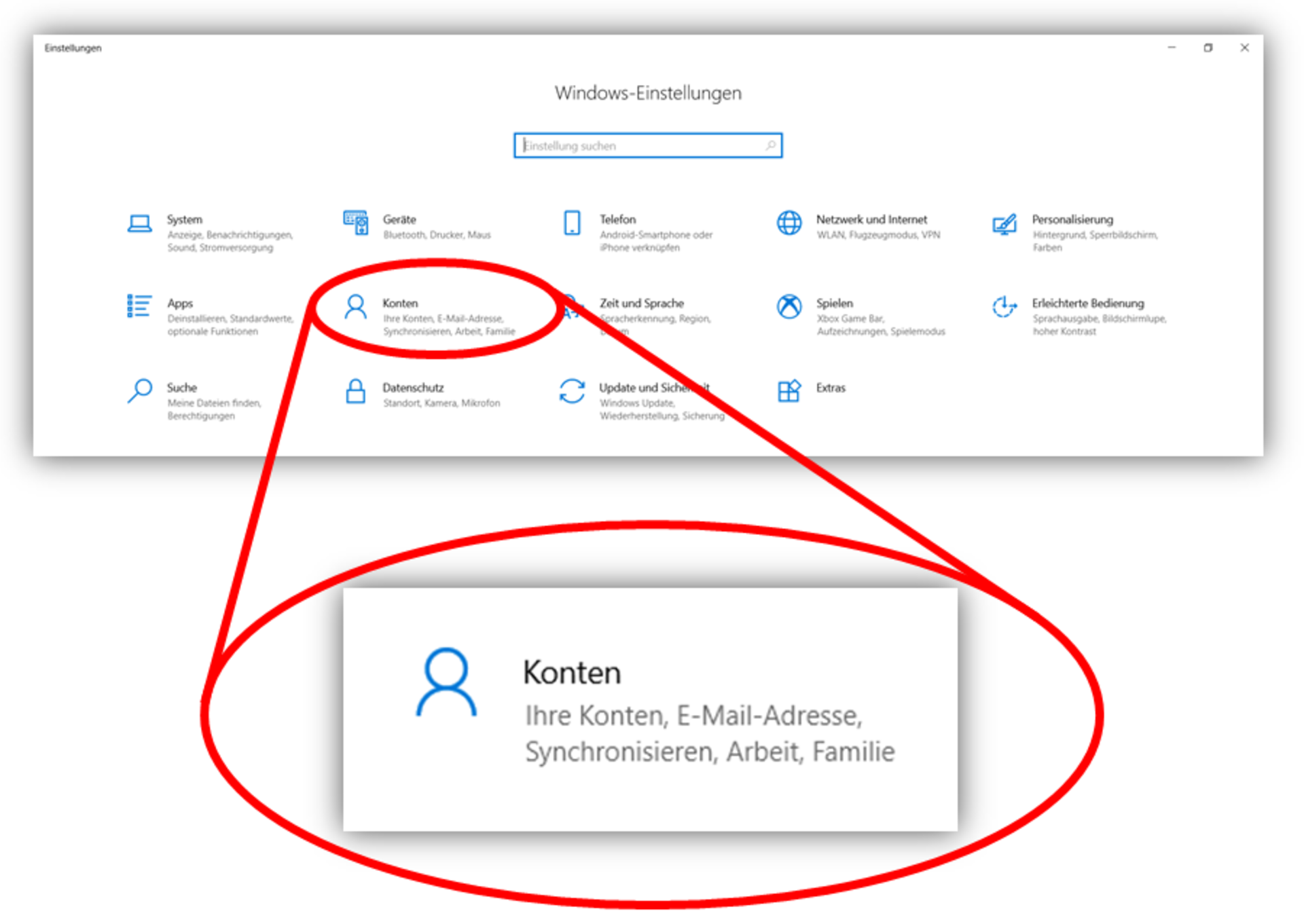Open Netzwerk und Internet label
This screenshot has height=924, width=1304.
871,219
